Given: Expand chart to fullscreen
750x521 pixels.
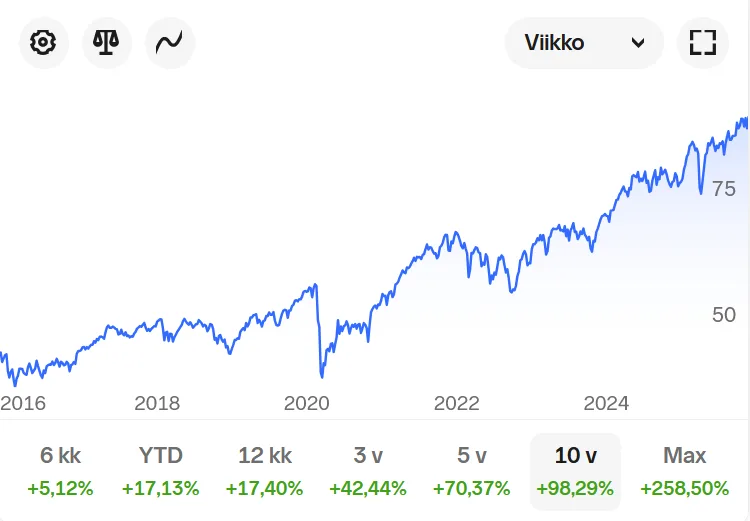Looking at the screenshot, I should click(x=703, y=43).
